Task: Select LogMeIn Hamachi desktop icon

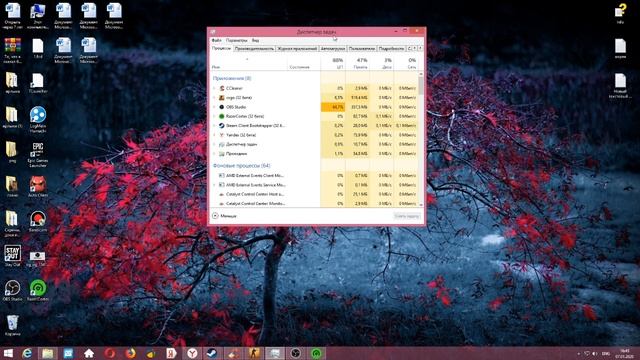Action: coord(38,119)
